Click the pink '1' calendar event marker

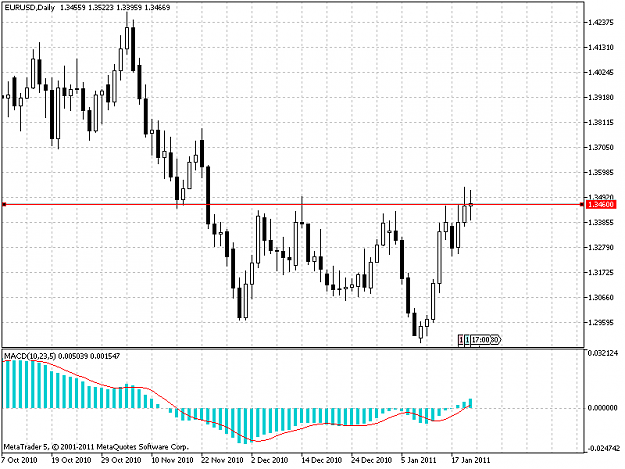(x=461, y=340)
